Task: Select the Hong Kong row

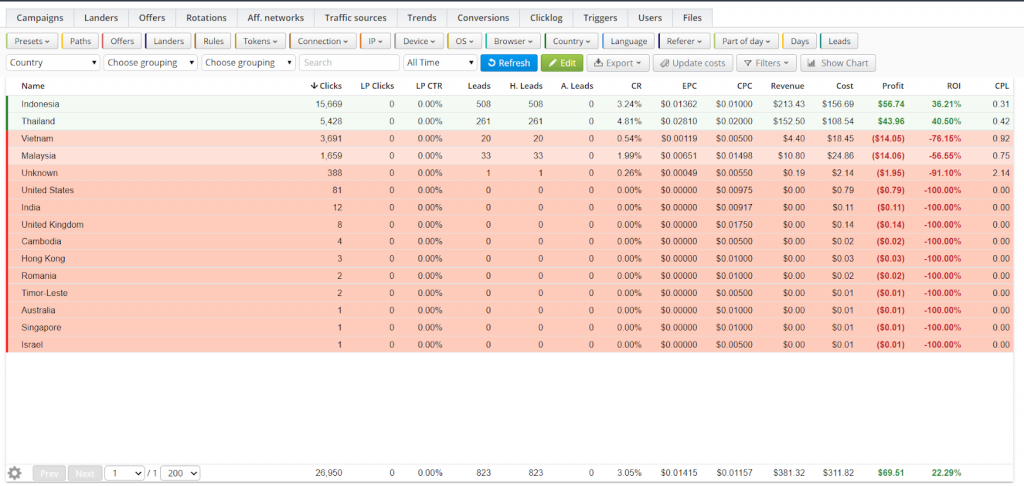Action: tap(509, 259)
